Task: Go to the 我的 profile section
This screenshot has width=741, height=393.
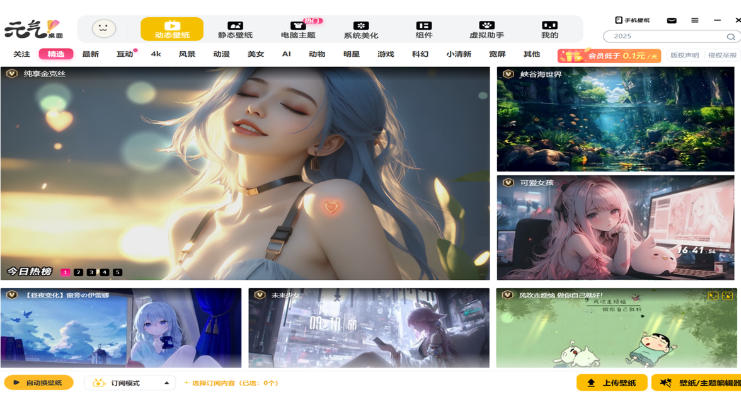Action: pyautogui.click(x=550, y=29)
